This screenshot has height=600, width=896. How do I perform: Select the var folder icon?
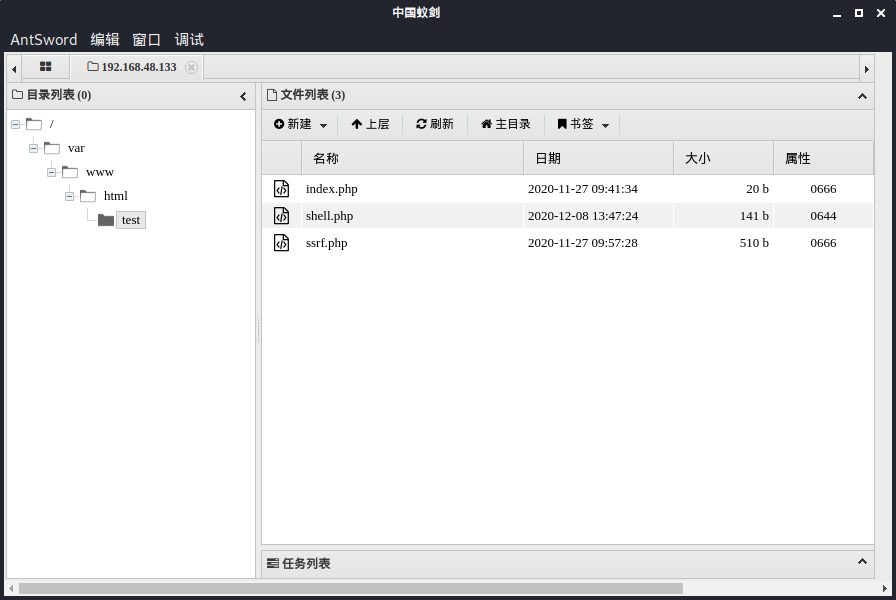(x=52, y=148)
